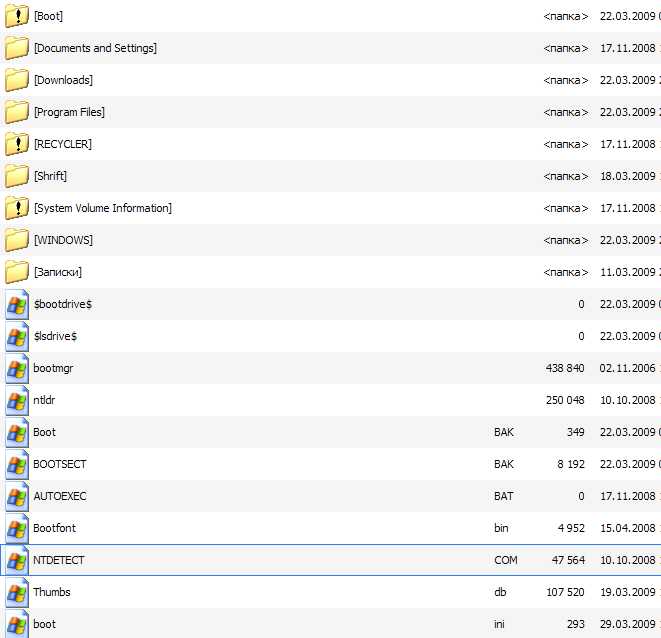Select the BOOTSECT file name

(x=59, y=465)
